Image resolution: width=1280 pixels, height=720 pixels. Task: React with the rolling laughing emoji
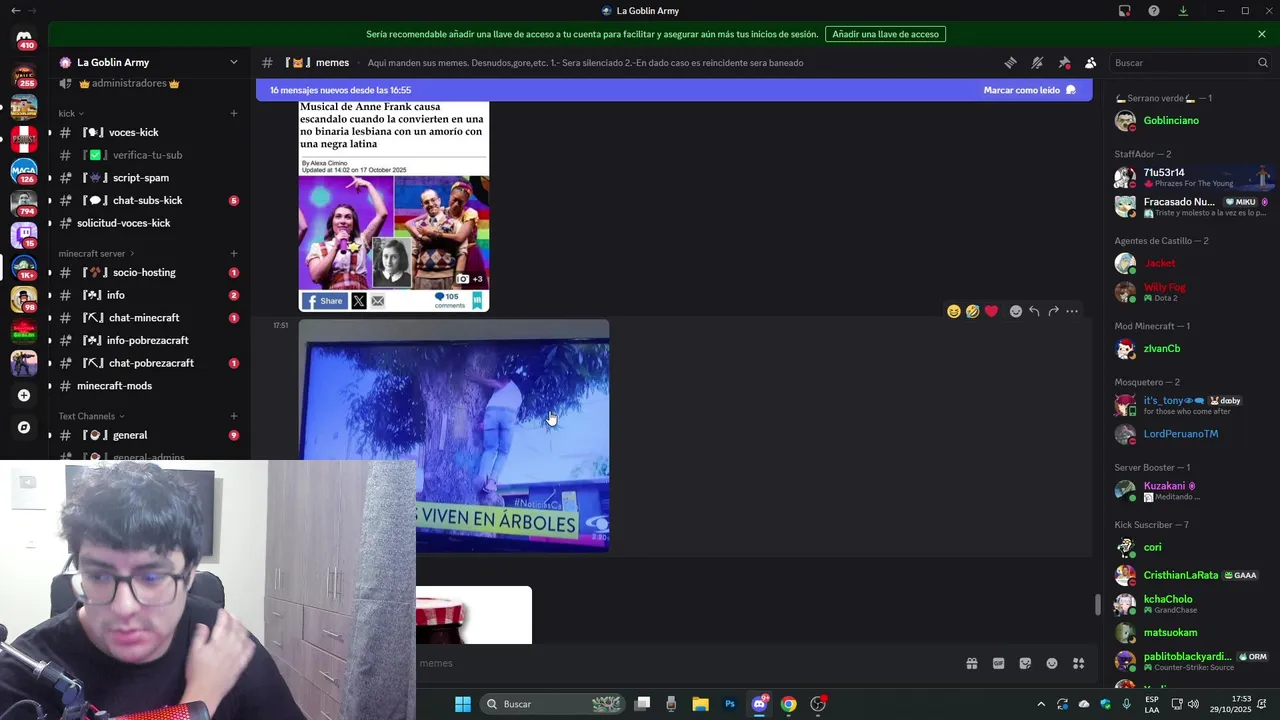pyautogui.click(x=973, y=311)
